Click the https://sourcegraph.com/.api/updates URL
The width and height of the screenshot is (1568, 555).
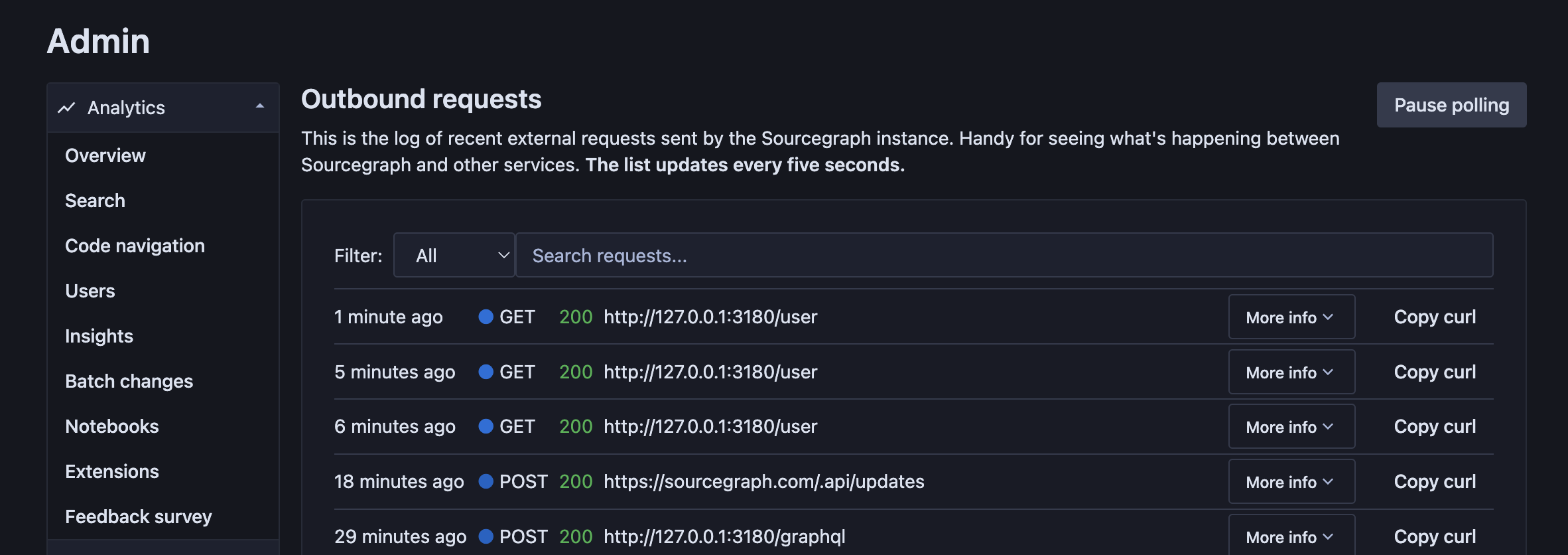(x=763, y=481)
